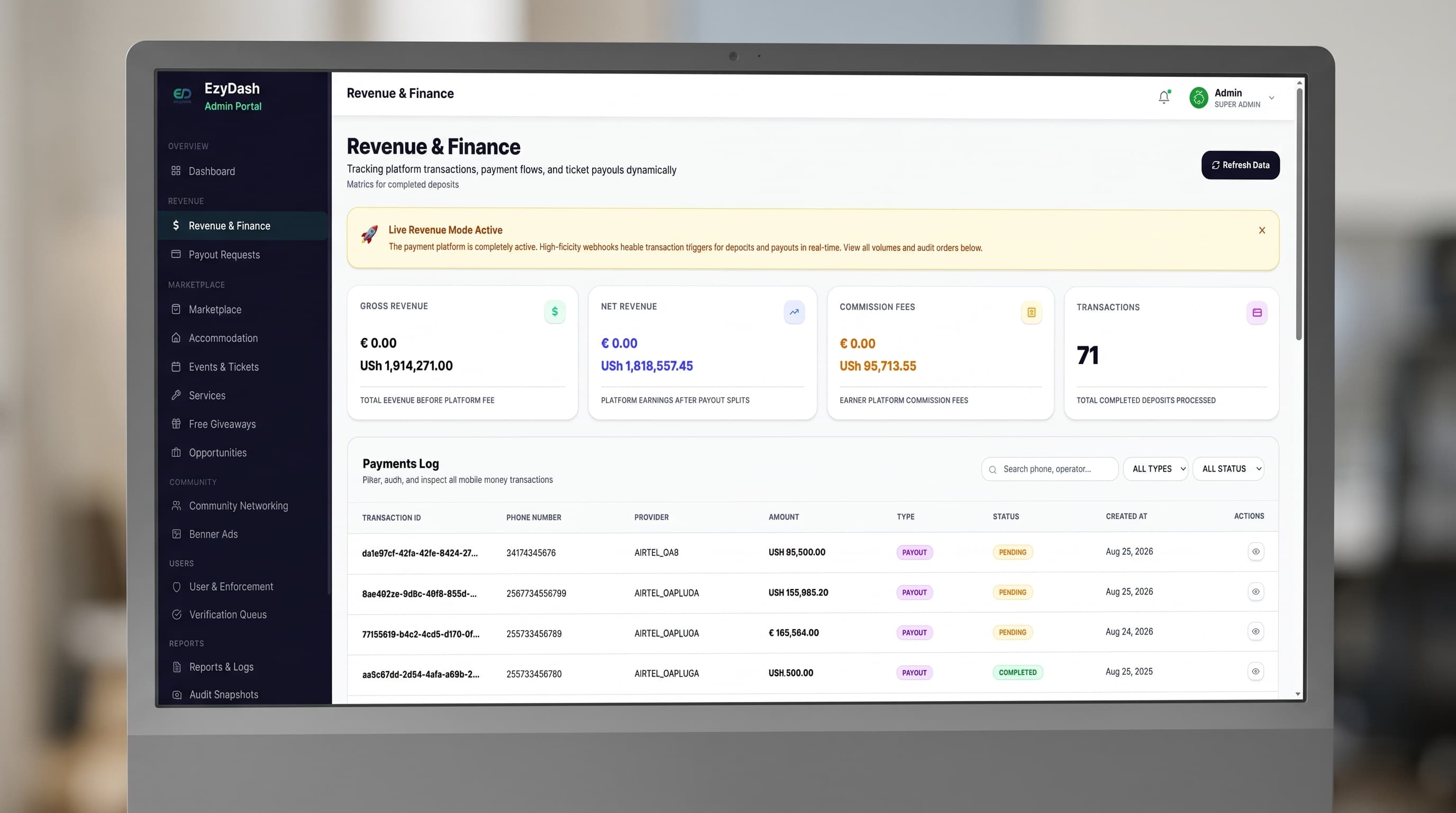Image resolution: width=1456 pixels, height=813 pixels.
Task: View details for the USH 500.00 transaction
Action: point(1255,672)
